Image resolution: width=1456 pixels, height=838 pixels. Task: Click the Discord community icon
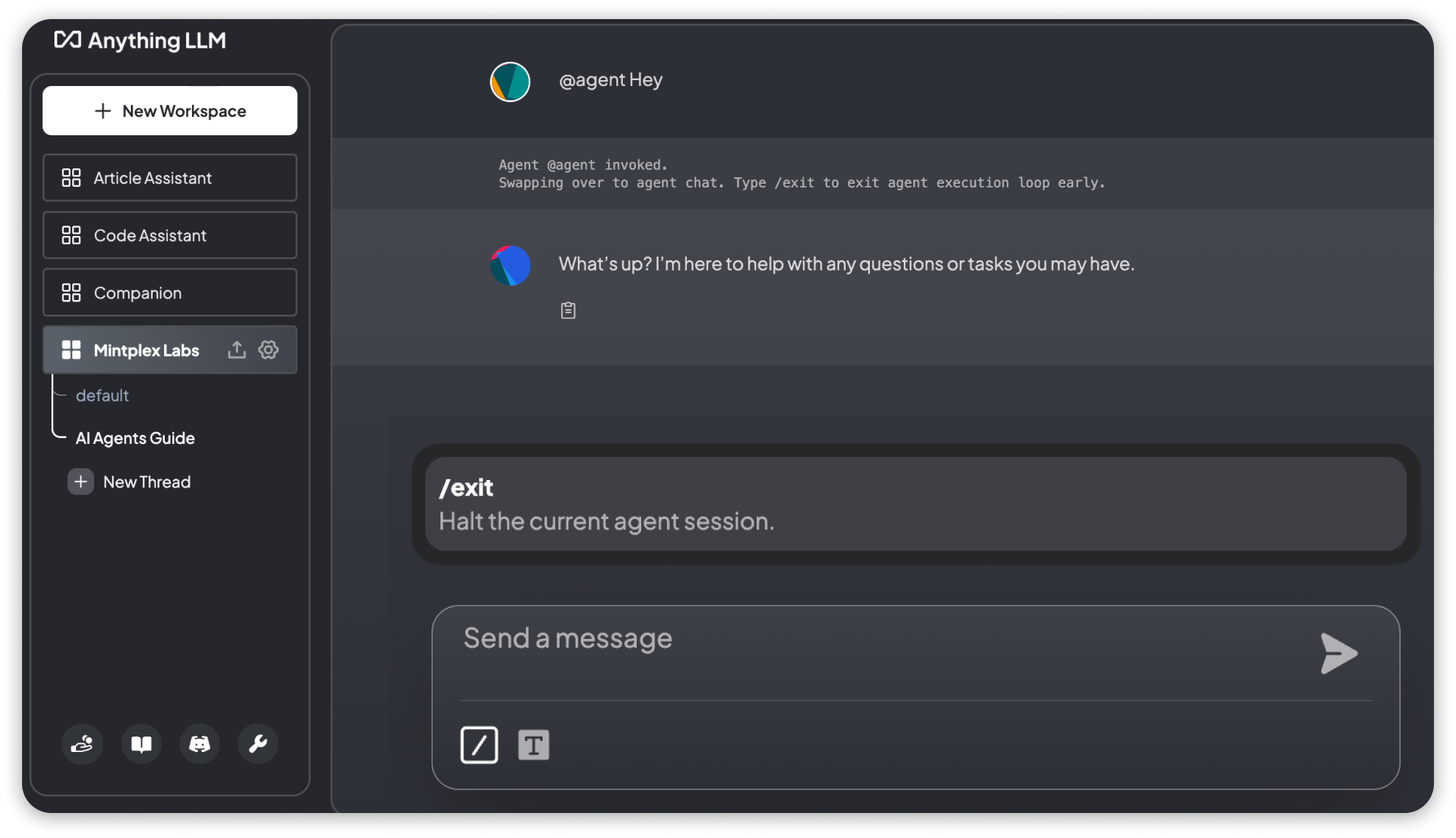198,744
